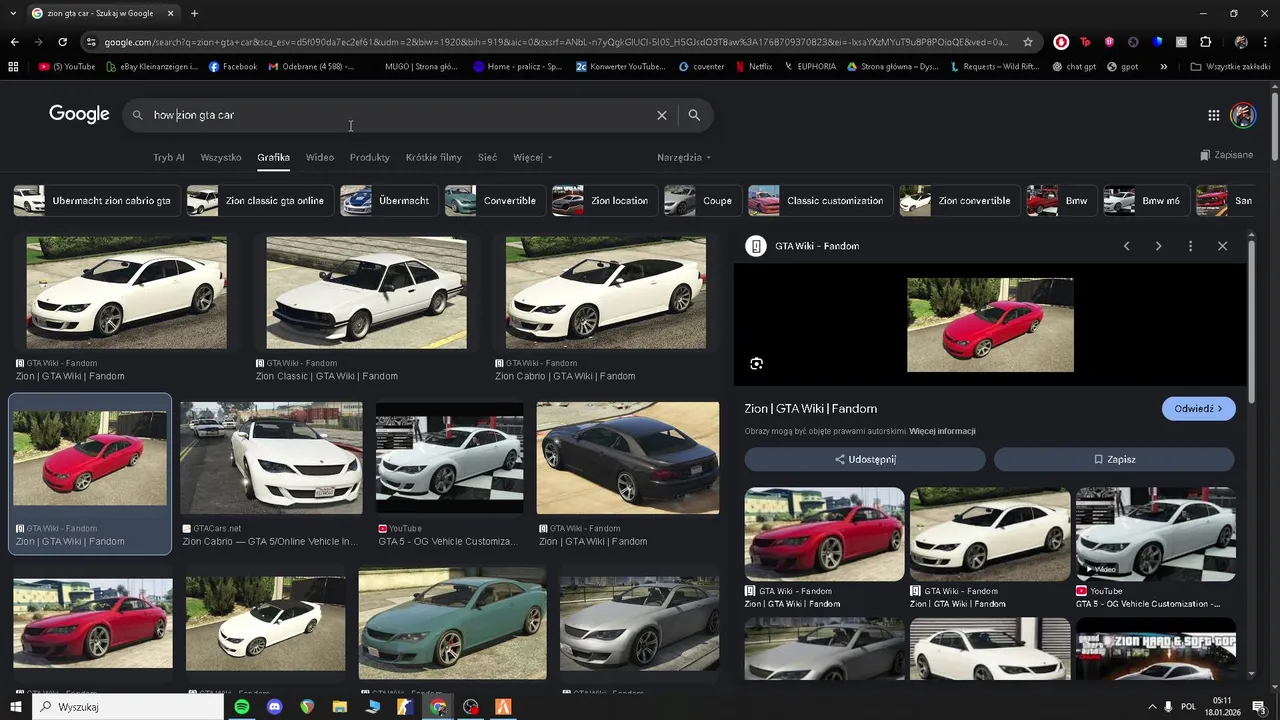Click the Odwiedź visit button
1280x720 pixels.
click(x=1198, y=409)
